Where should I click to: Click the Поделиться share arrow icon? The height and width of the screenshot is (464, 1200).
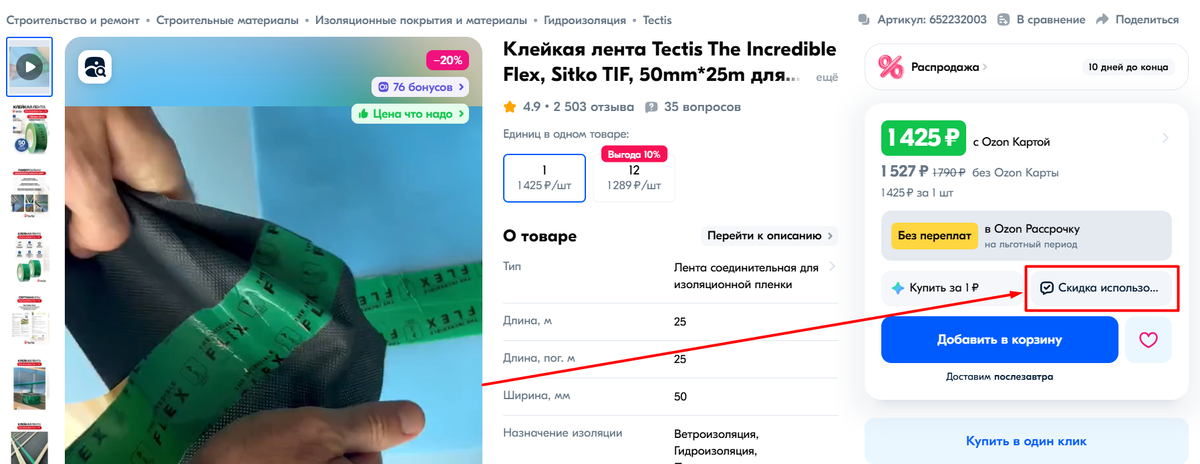1103,19
